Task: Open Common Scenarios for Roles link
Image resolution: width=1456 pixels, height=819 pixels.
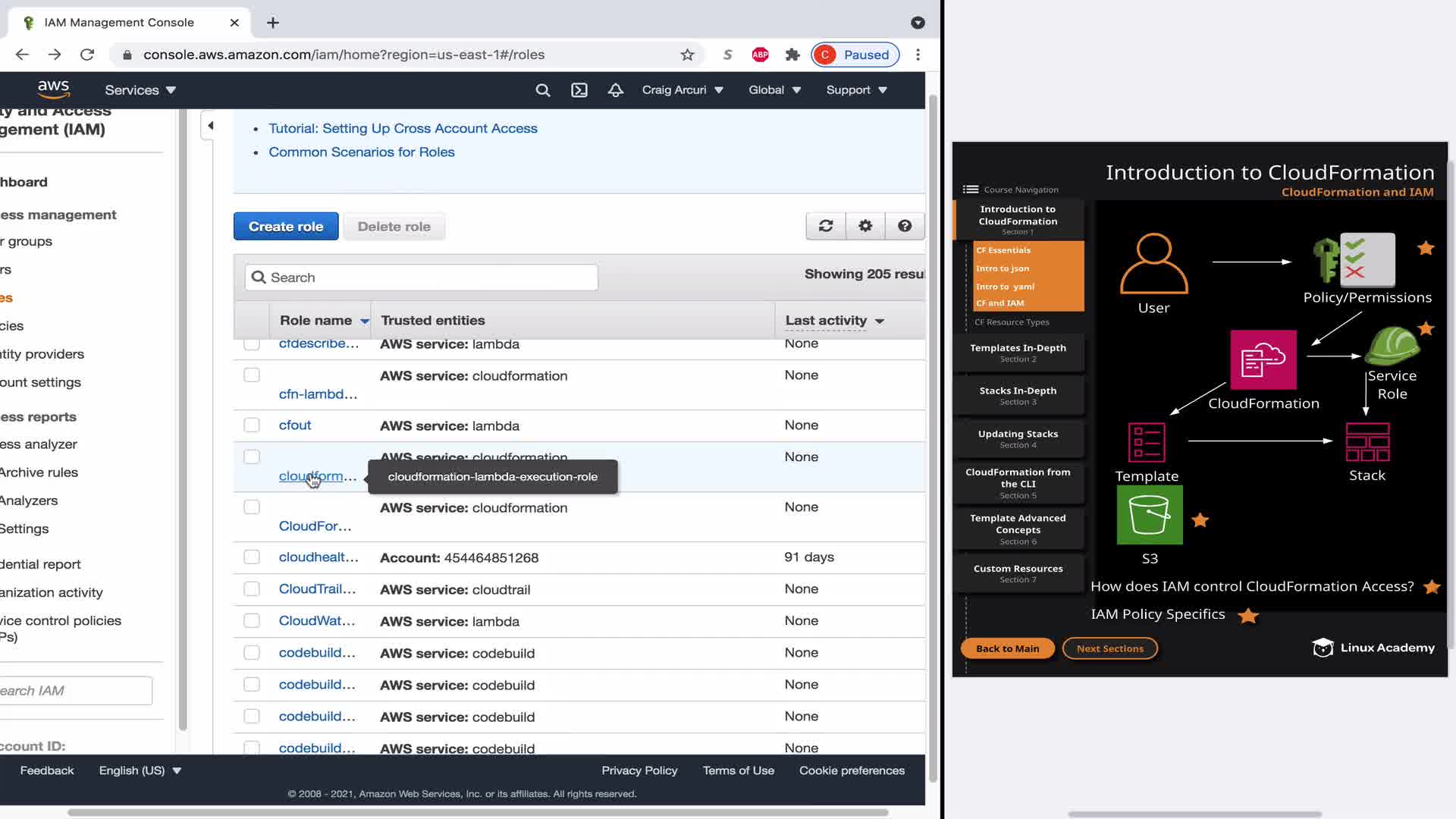Action: [362, 152]
